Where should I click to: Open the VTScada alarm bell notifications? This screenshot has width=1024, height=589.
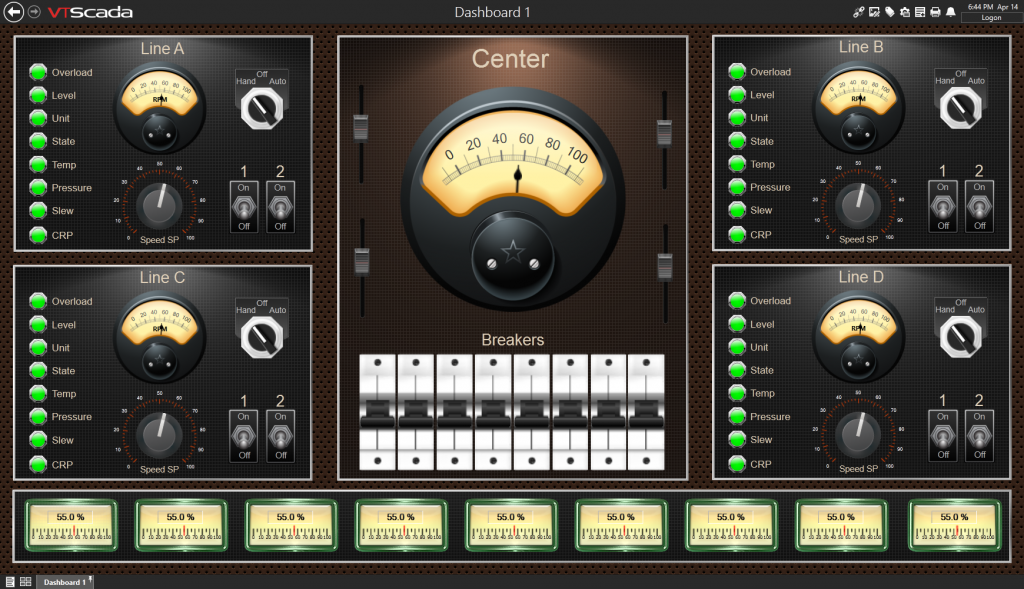click(x=951, y=11)
